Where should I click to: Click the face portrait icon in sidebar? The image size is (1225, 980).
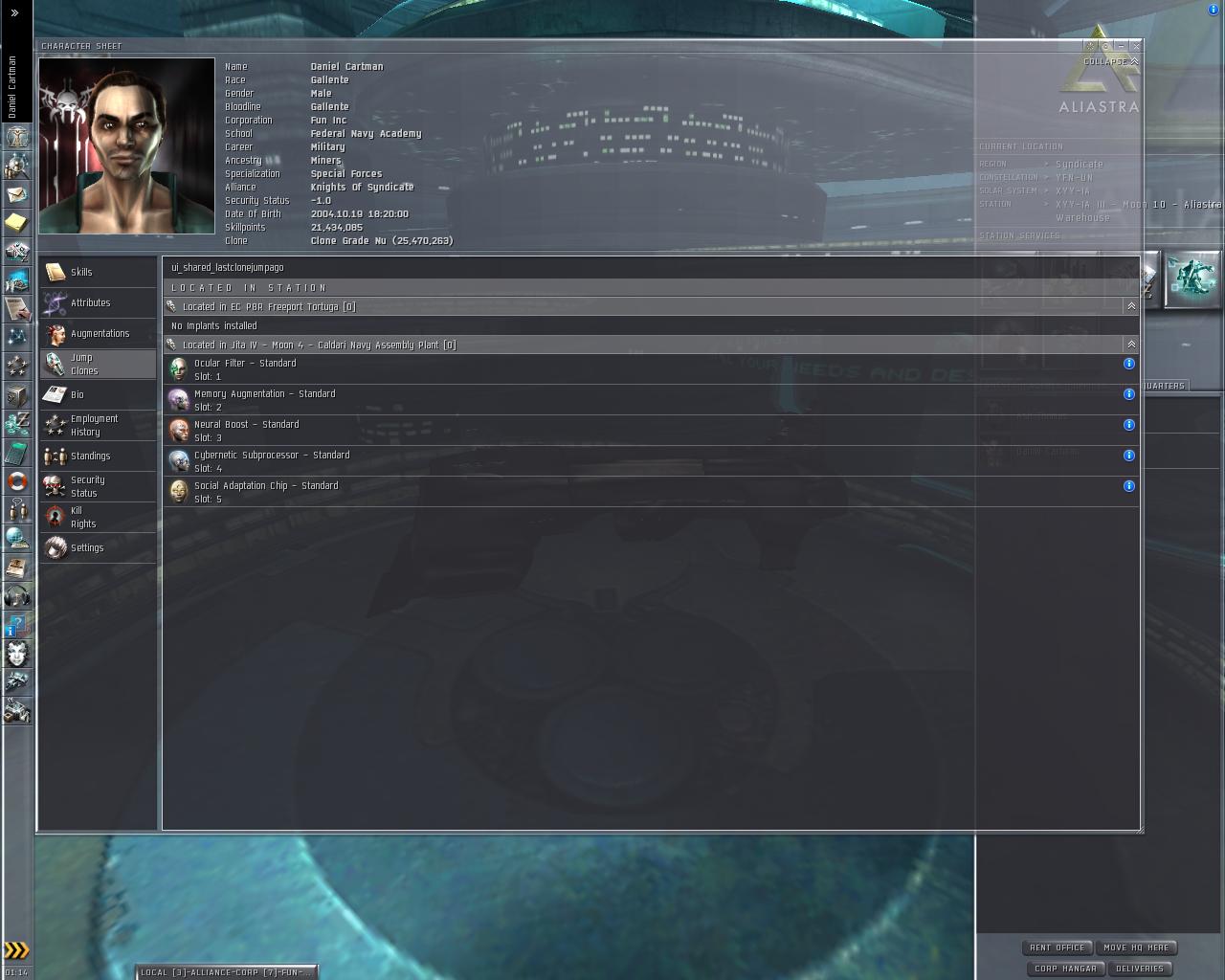[x=17, y=654]
